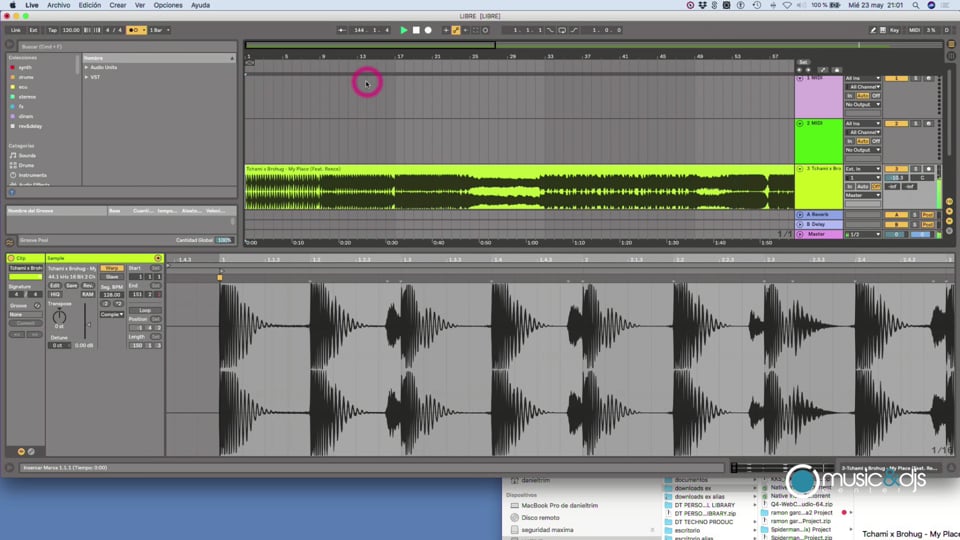Set track 1 MIDI monitor to Off
This screenshot has width=960, height=540.
tap(876, 96)
